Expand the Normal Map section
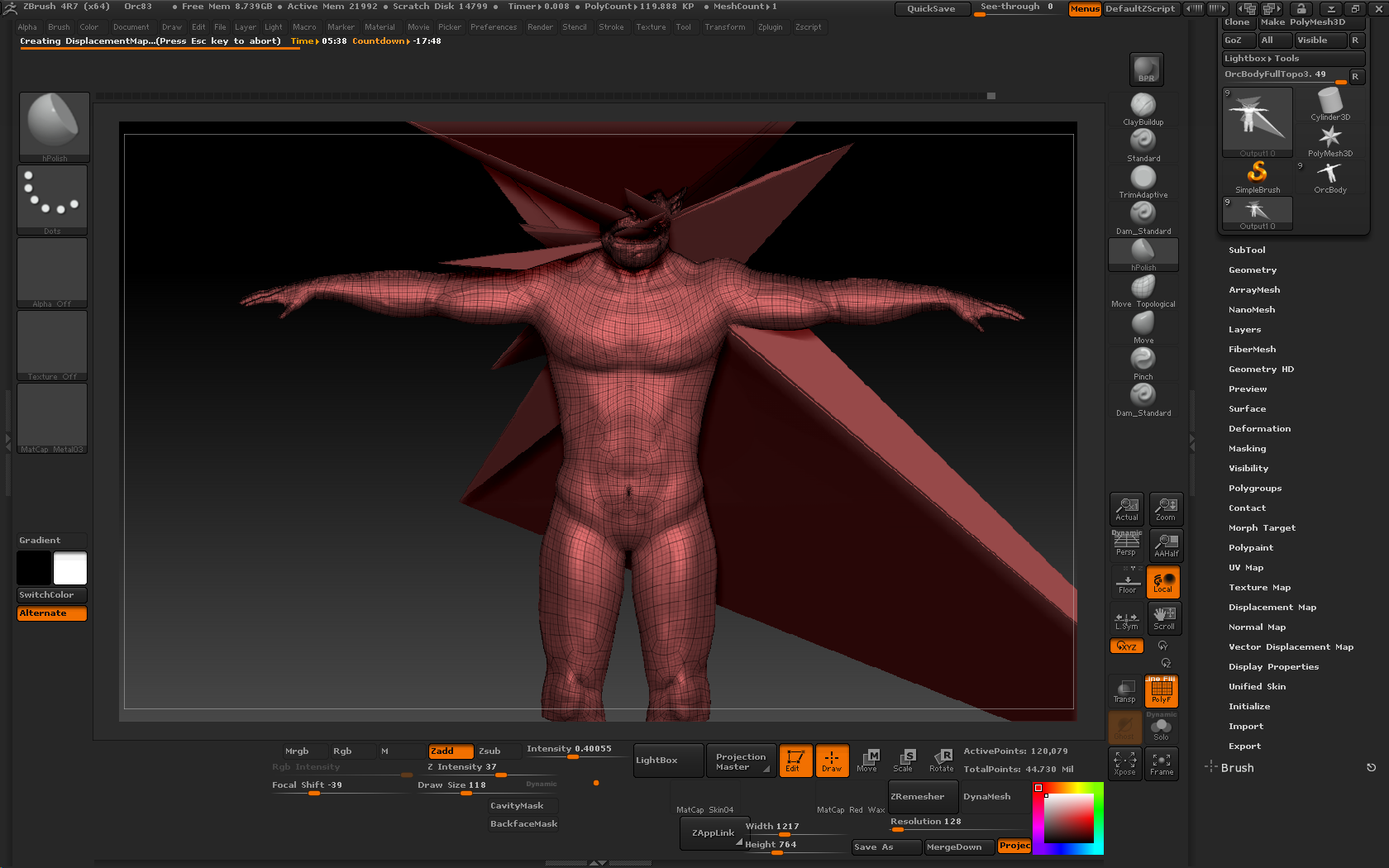This screenshot has height=868, width=1389. [1257, 627]
